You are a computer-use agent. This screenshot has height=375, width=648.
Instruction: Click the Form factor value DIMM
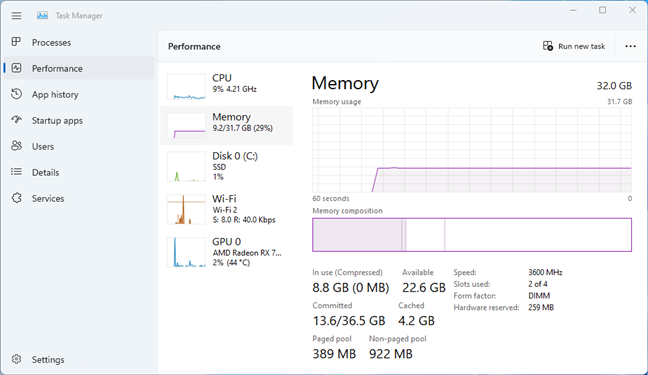coord(539,296)
